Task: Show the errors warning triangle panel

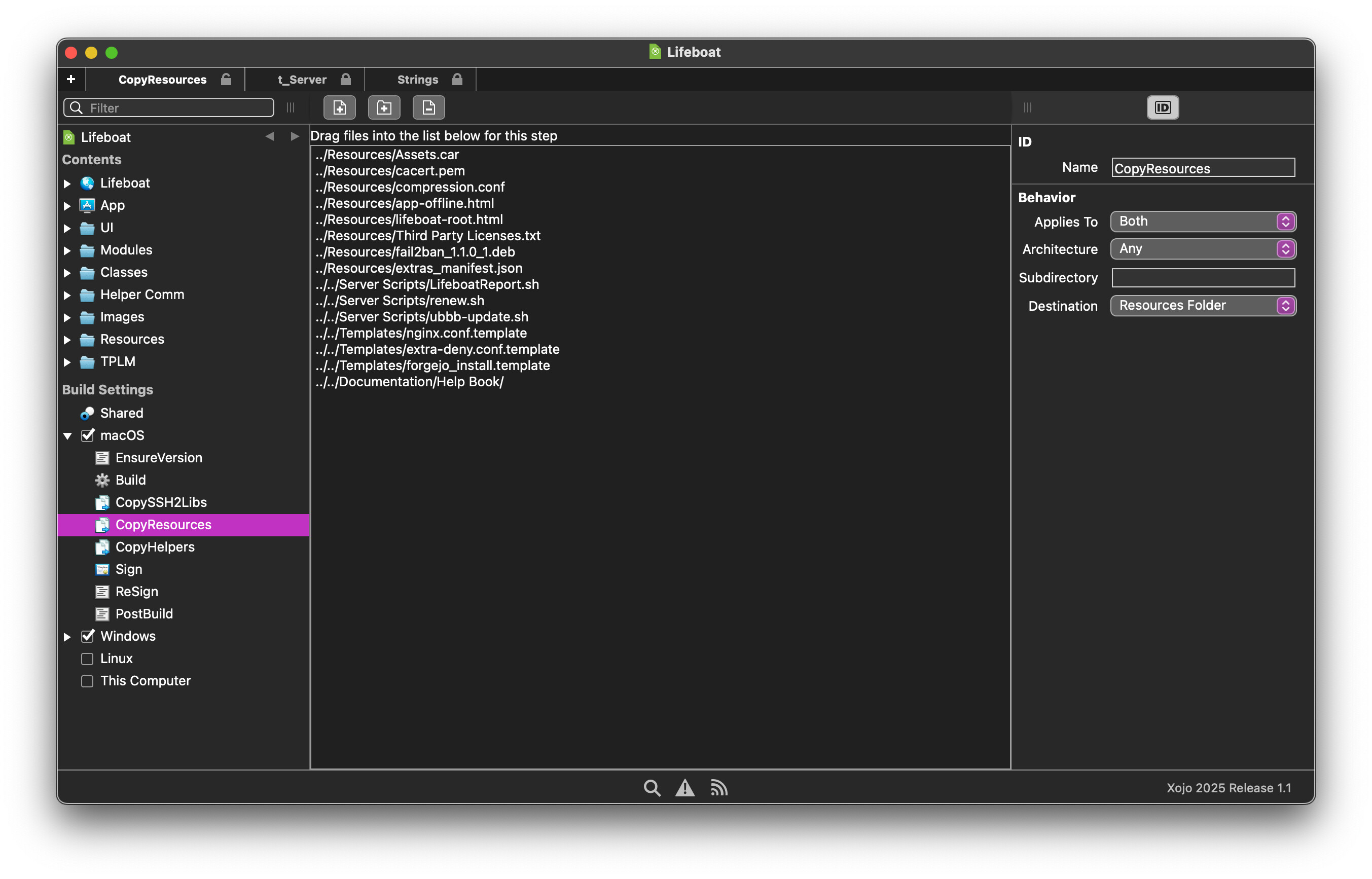Action: (x=685, y=788)
